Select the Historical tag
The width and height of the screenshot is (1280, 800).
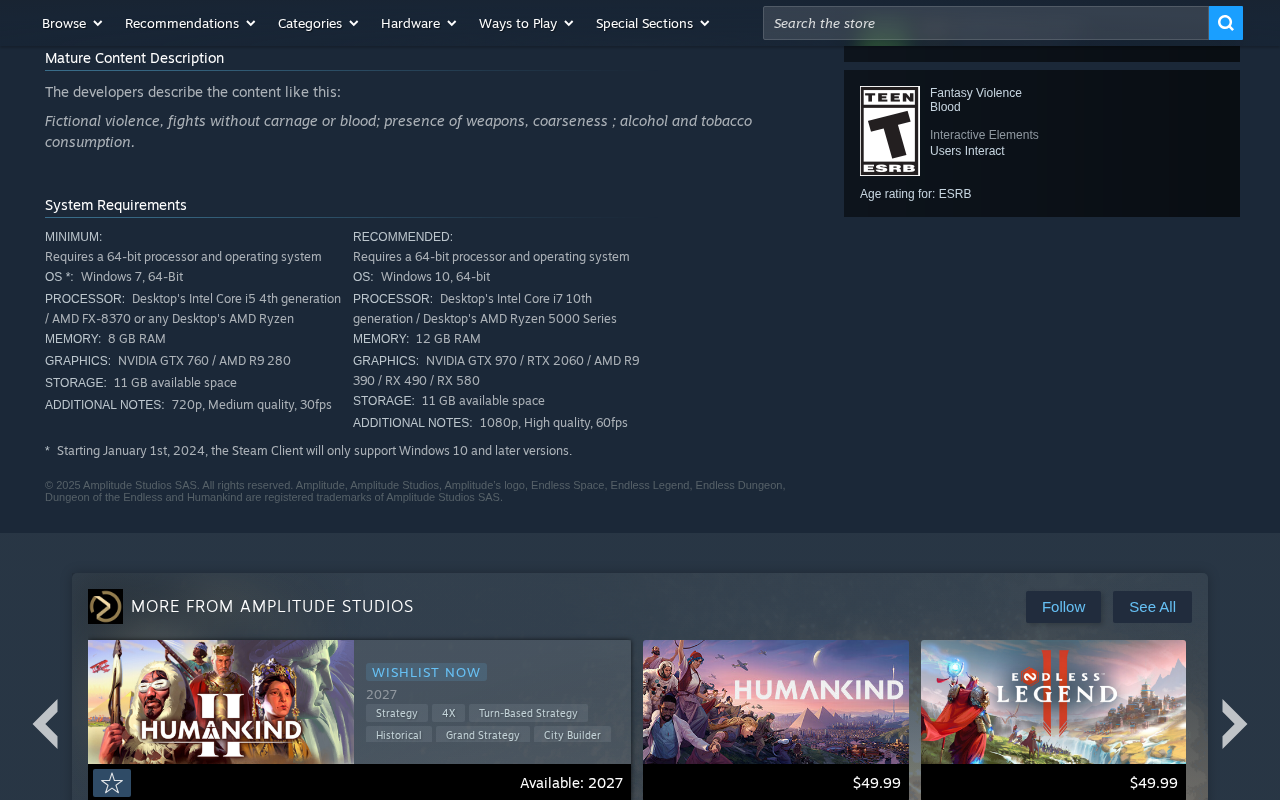399,735
